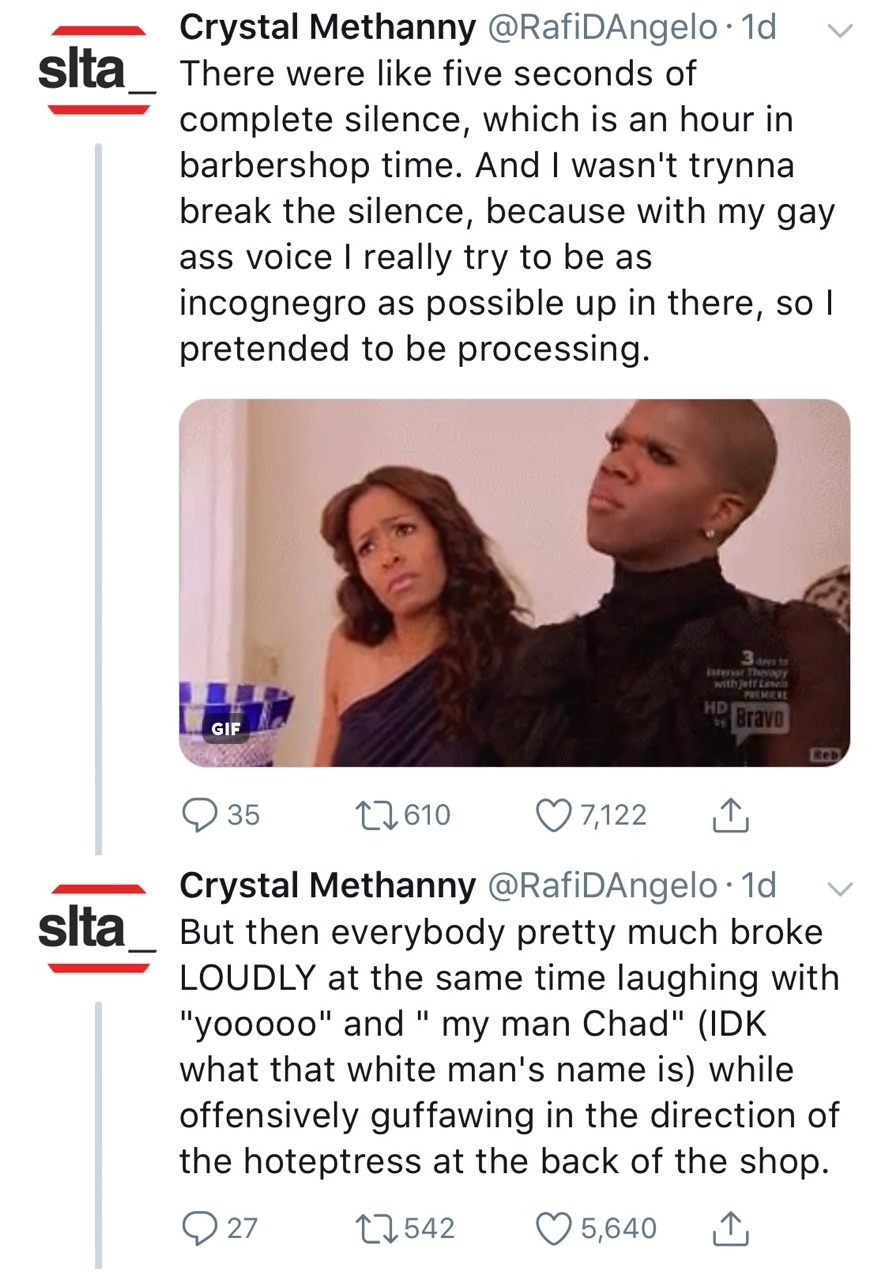The width and height of the screenshot is (889, 1280).
Task: Reply to the barbershop silence tweet
Action: (199, 816)
